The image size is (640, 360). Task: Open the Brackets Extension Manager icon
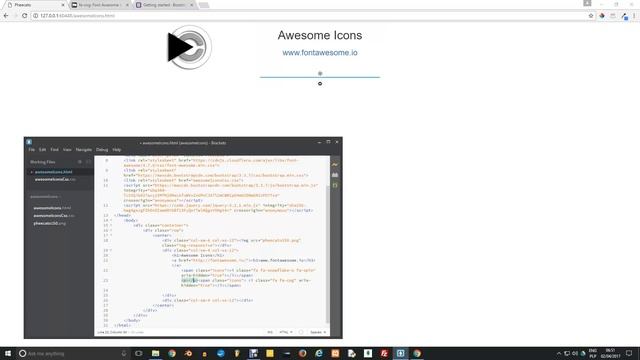click(x=335, y=175)
